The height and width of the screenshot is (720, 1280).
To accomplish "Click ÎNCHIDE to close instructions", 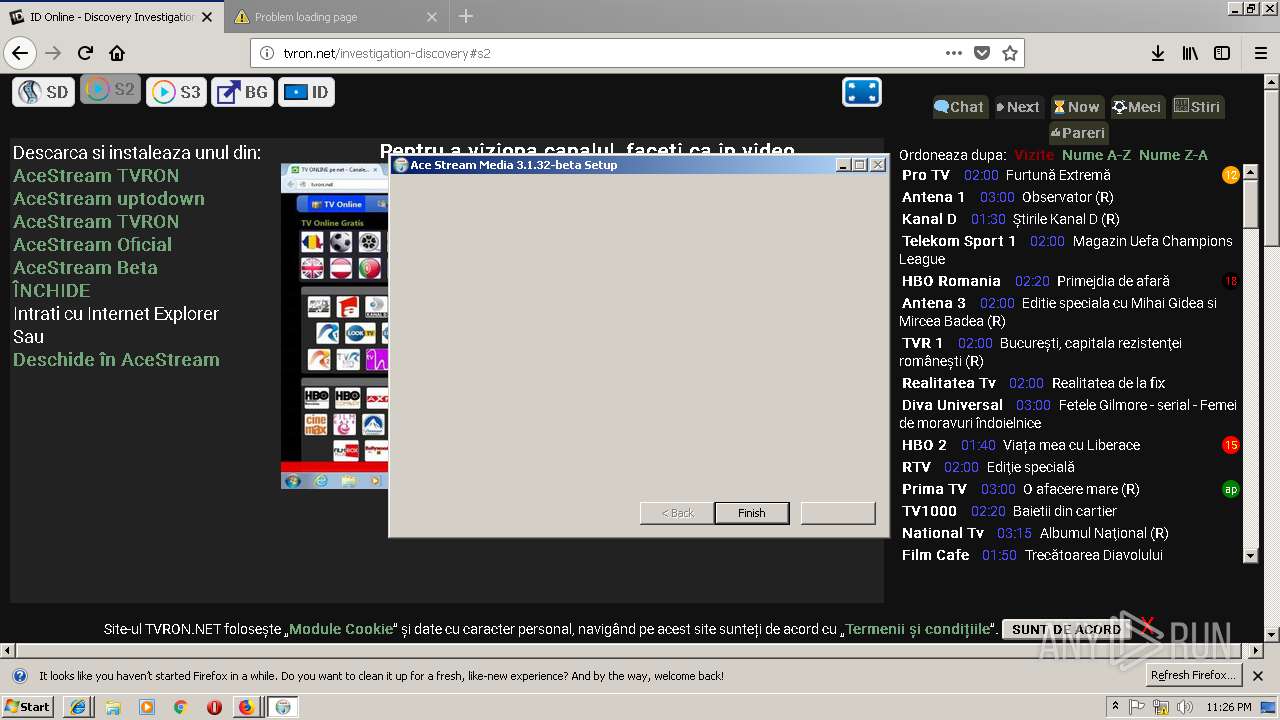I will 52,291.
